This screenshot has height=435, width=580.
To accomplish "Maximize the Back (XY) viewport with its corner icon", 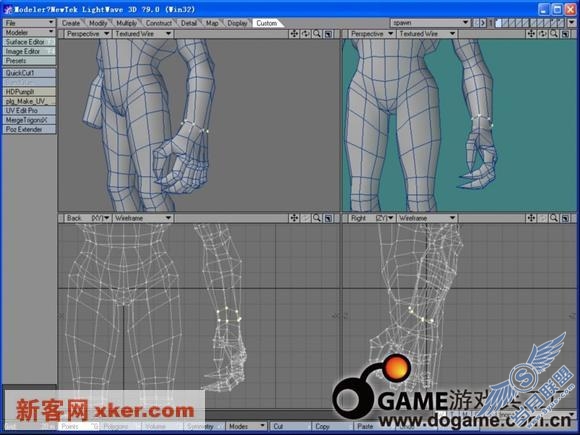I will (x=328, y=218).
